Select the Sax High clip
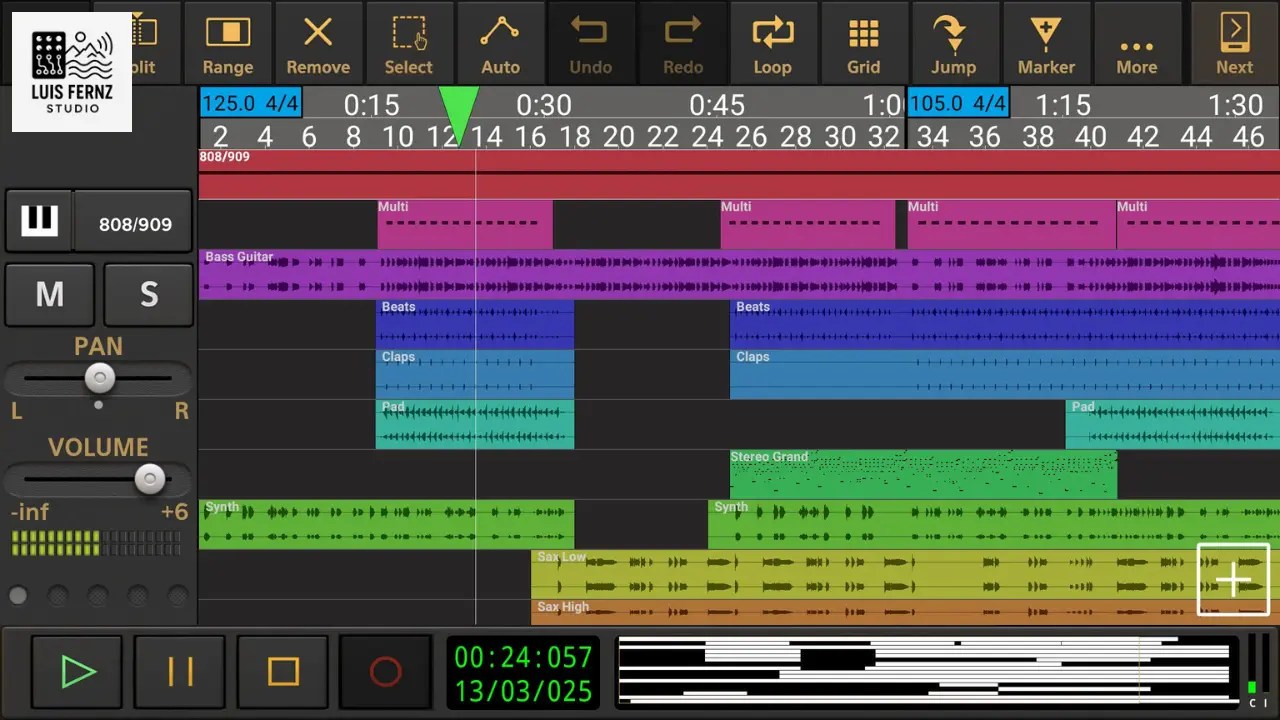 coord(905,612)
